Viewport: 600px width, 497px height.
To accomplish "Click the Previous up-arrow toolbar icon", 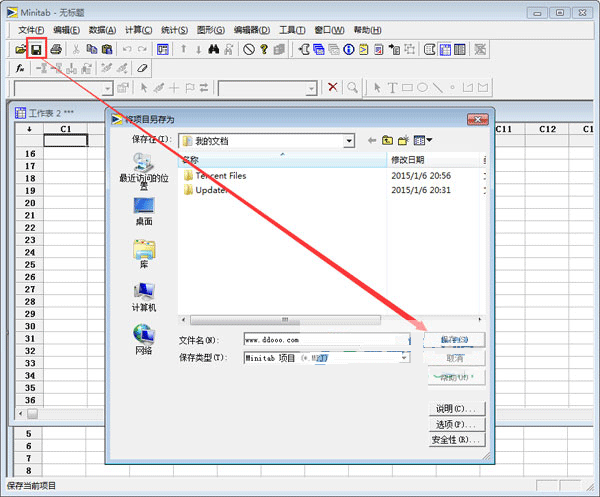I will pos(183,49).
